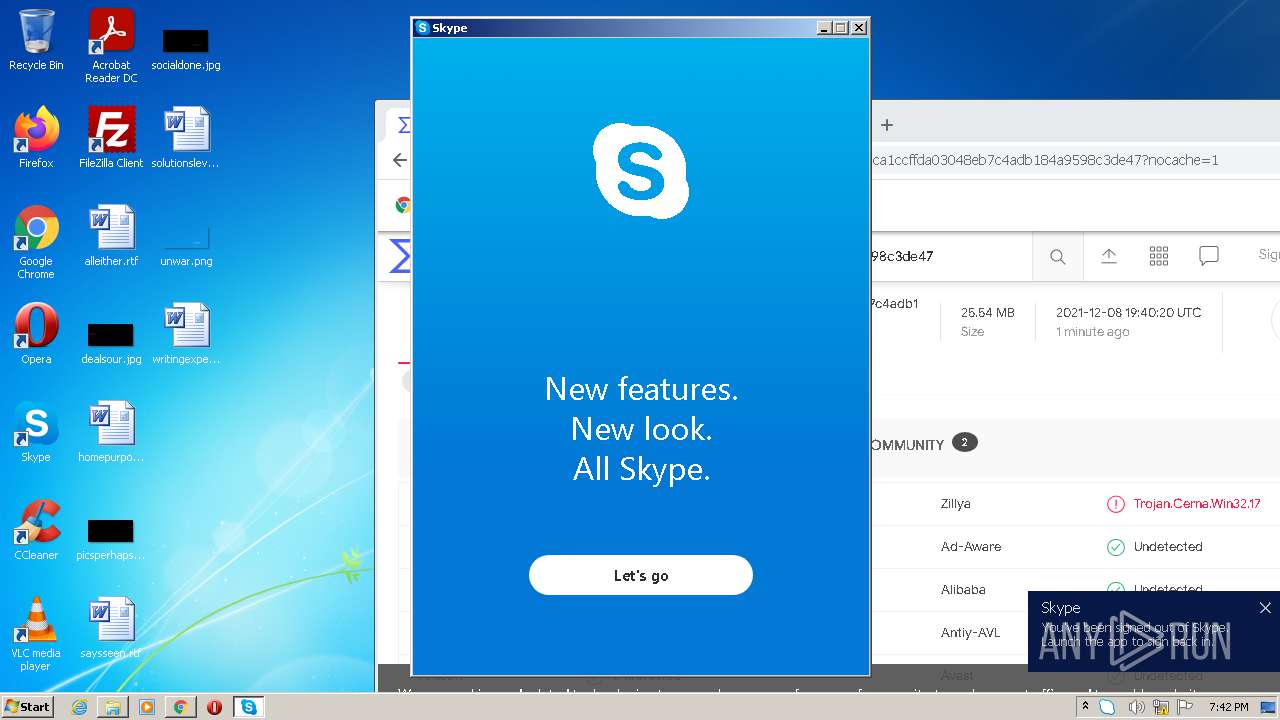Viewport: 1280px width, 720px height.
Task: Click Show desktop button in taskbar corner
Action: [x=1268, y=707]
